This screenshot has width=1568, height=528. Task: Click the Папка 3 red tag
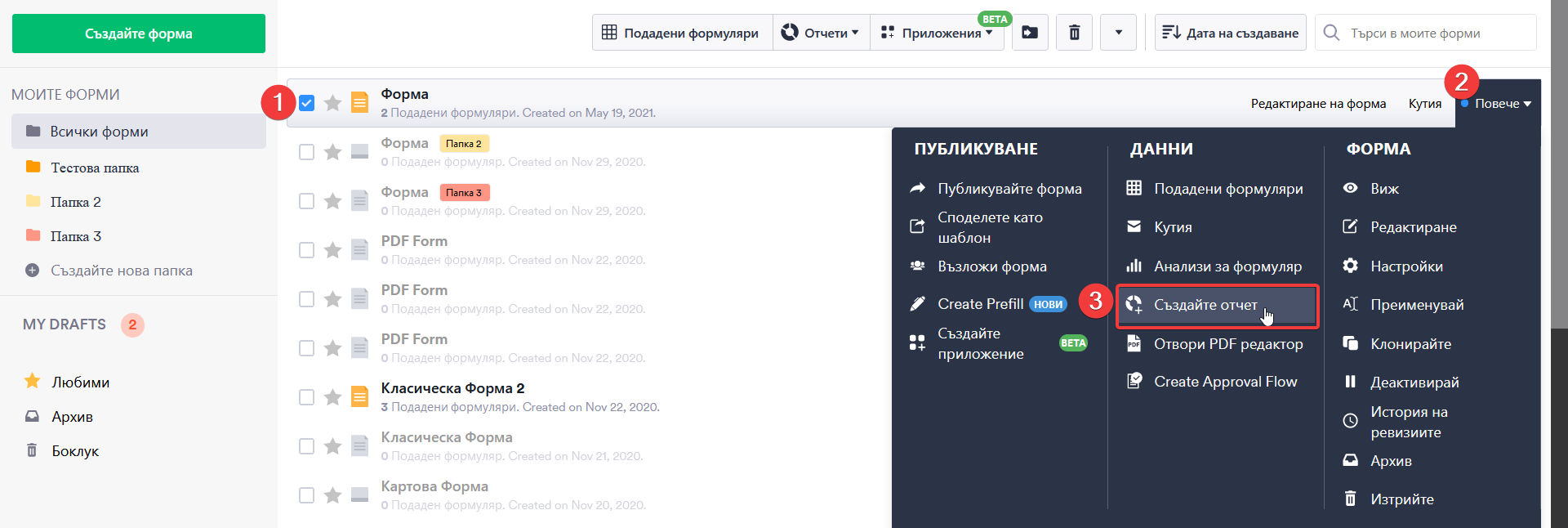(x=464, y=193)
